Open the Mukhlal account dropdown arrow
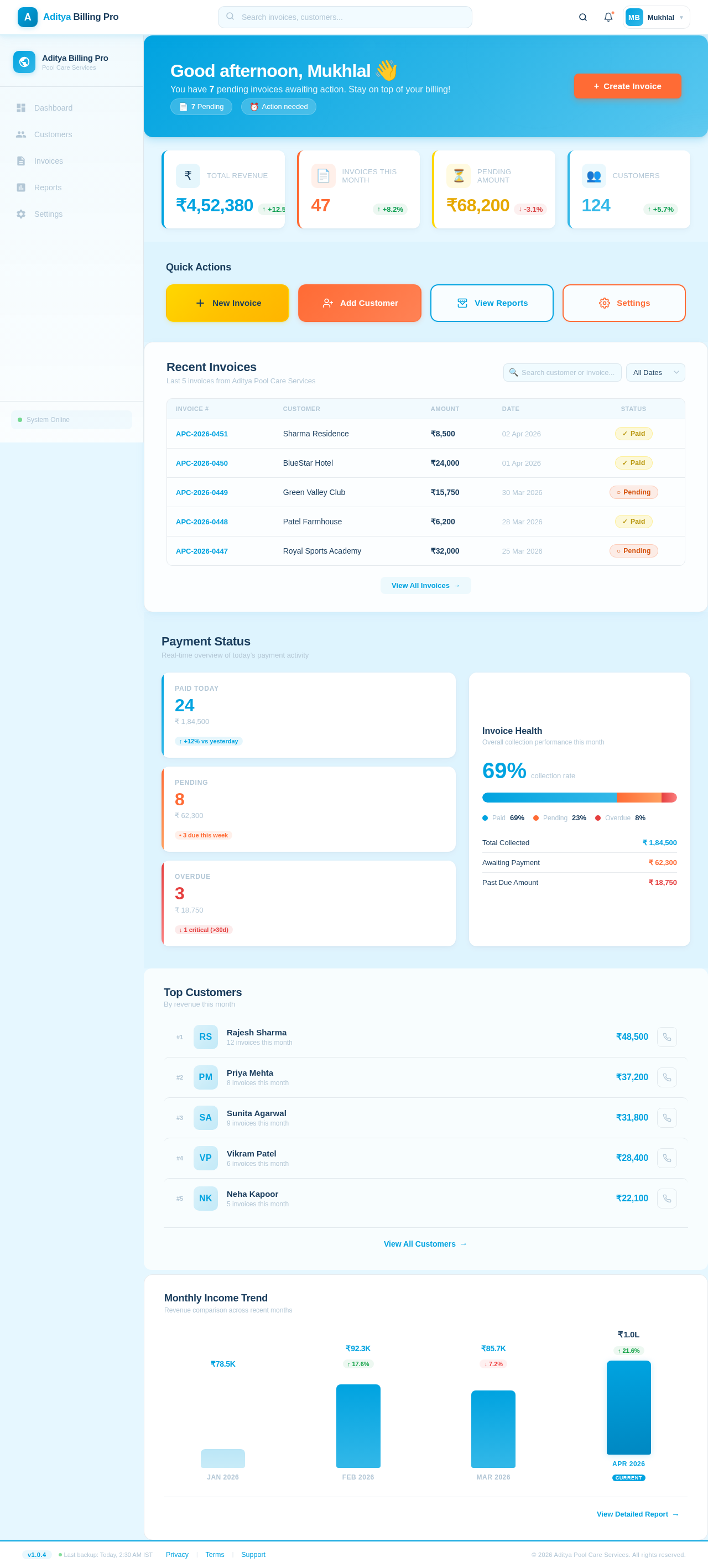 click(x=681, y=18)
